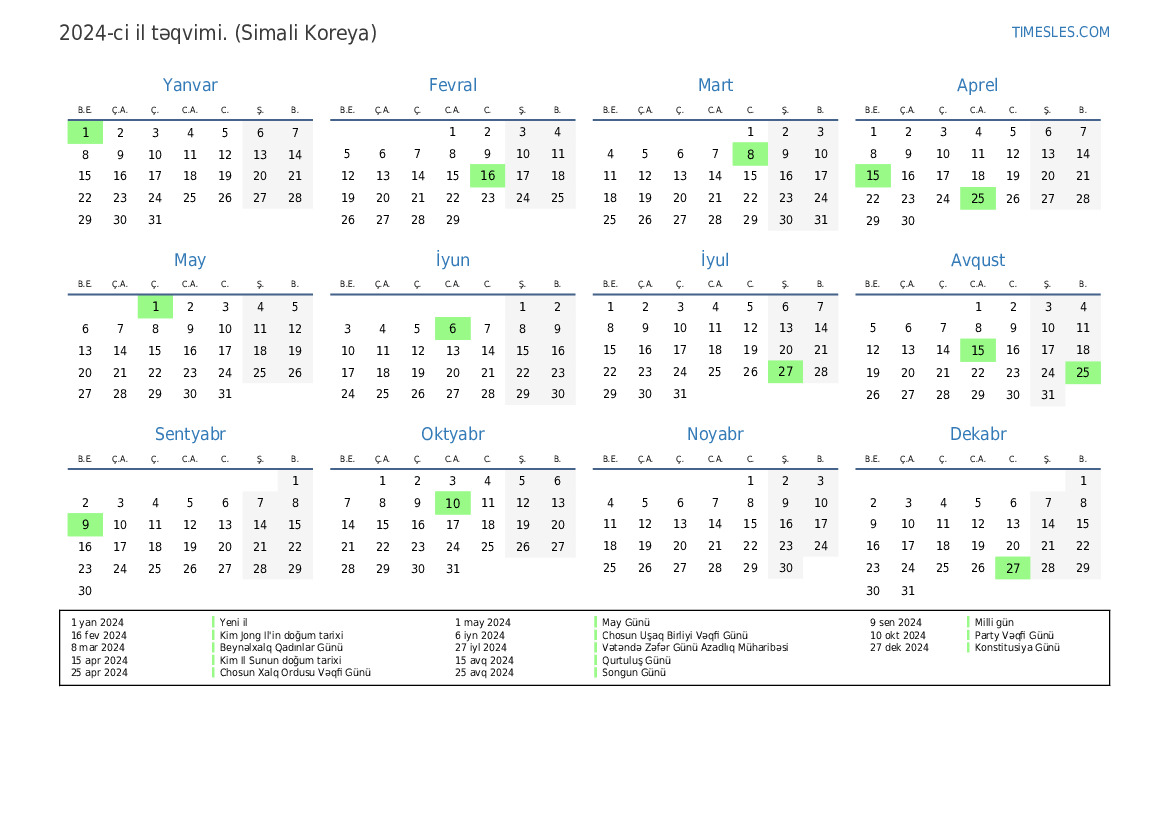Click the '6 iyn 2024' date
This screenshot has width=1169, height=827.
(x=480, y=635)
